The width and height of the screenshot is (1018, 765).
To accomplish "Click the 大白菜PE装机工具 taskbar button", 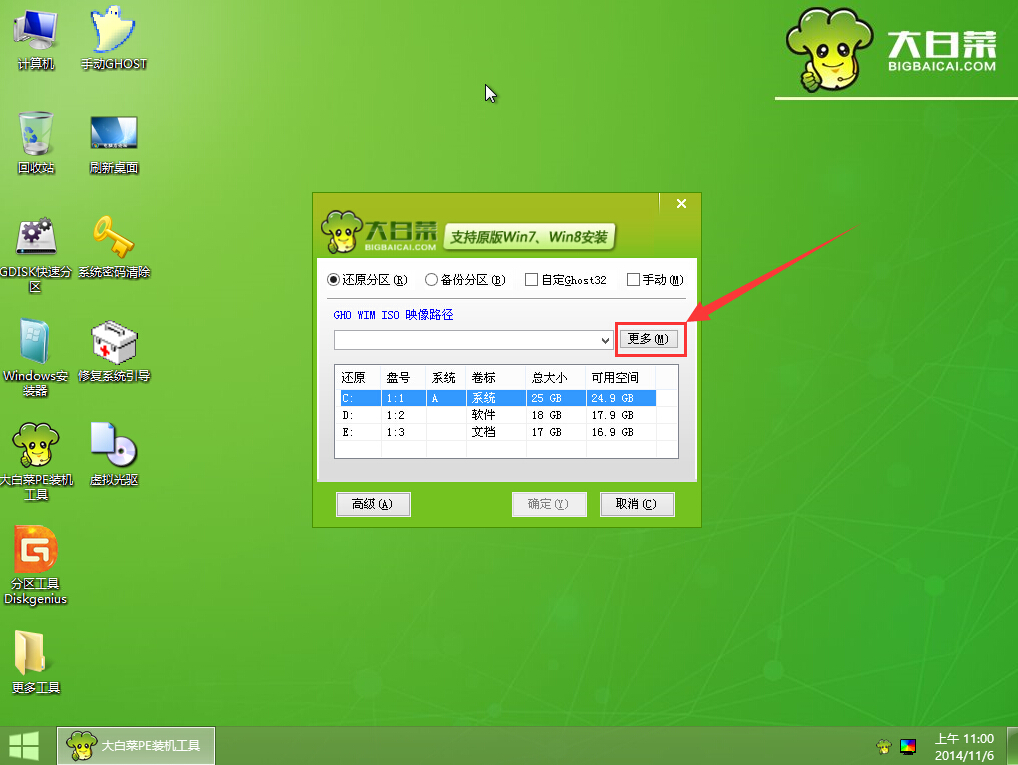I will 135,745.
